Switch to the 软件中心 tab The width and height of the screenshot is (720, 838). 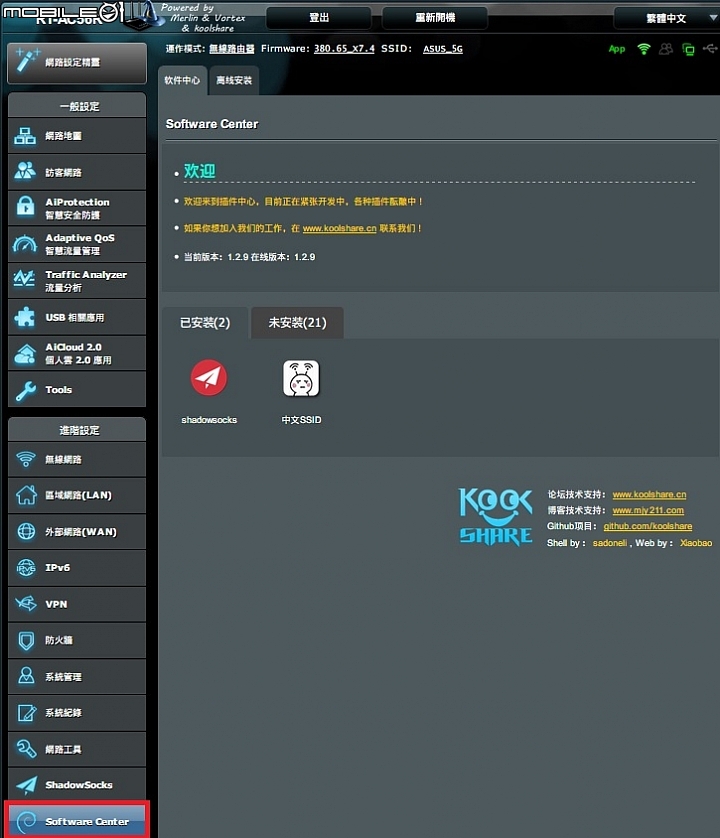pyautogui.click(x=182, y=80)
